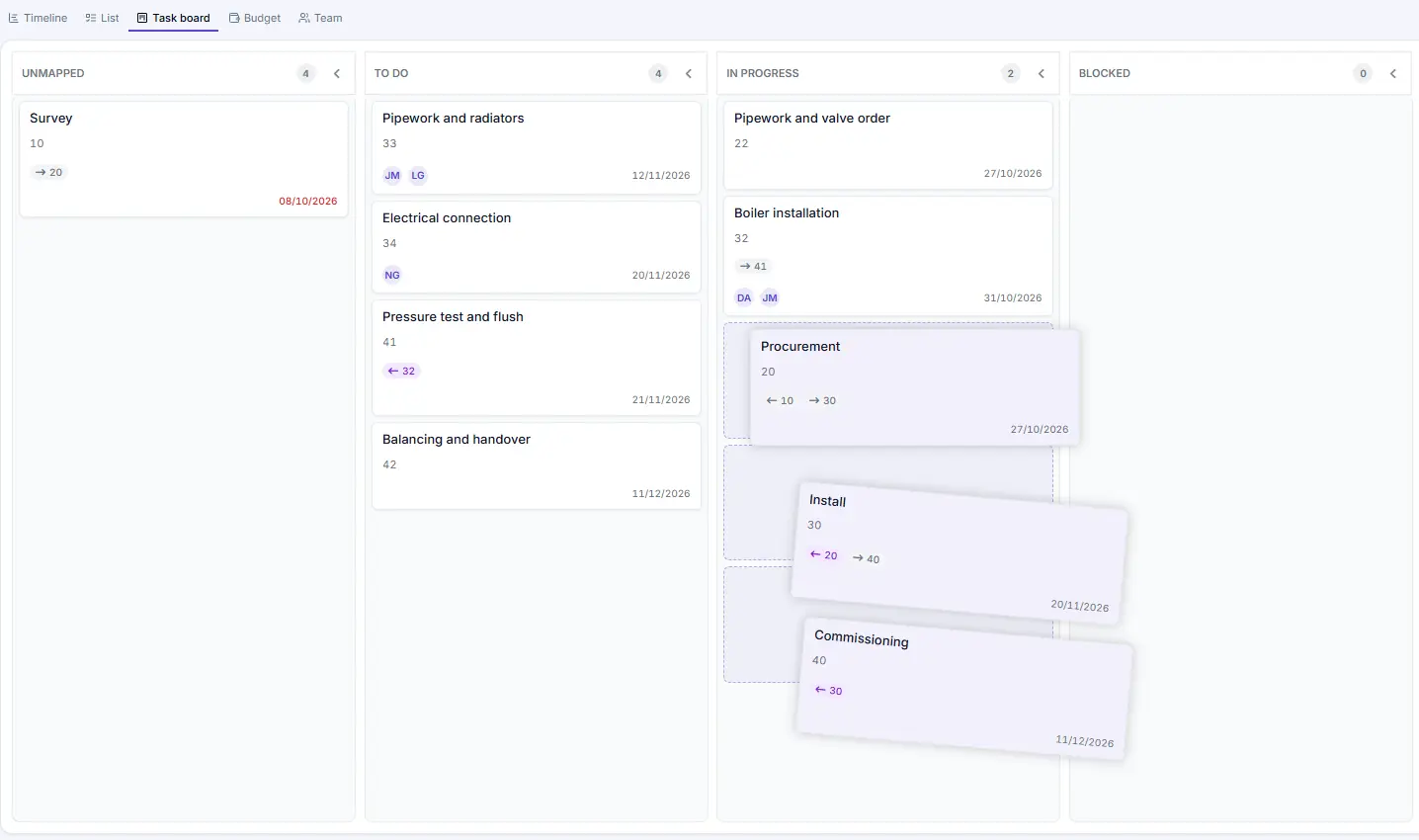Select the Install card title
The width and height of the screenshot is (1419, 840).
(x=828, y=501)
